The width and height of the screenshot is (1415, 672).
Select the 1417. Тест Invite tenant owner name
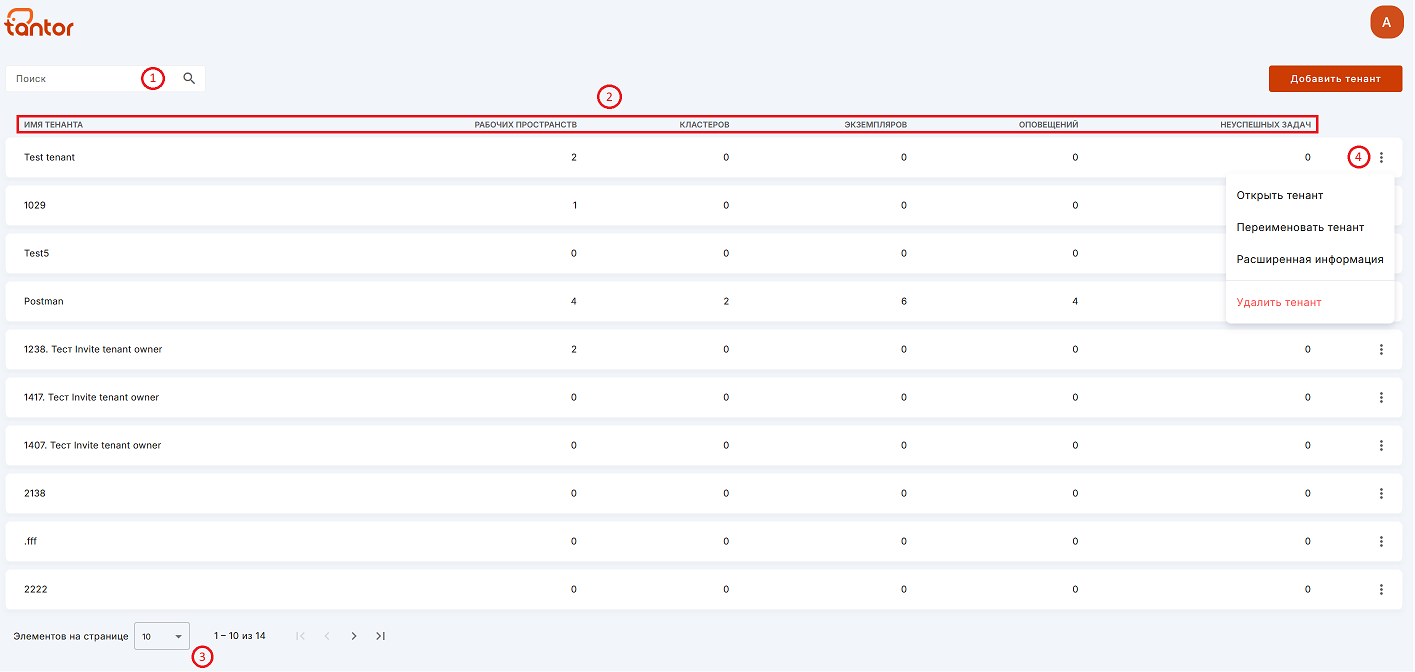[91, 397]
